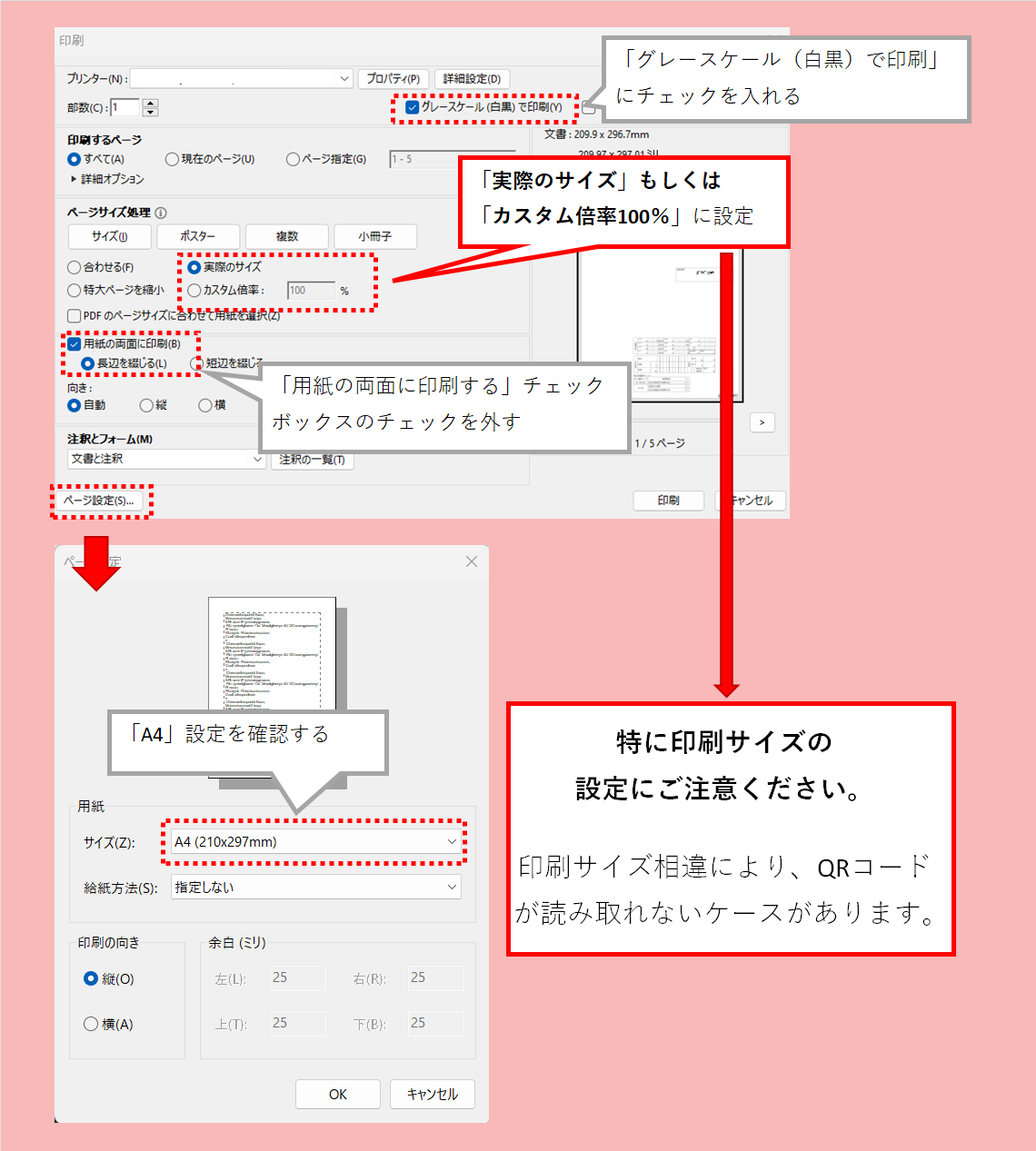The width and height of the screenshot is (1036, 1151).
Task: Click the プロパティ(P) button
Action: 393,79
